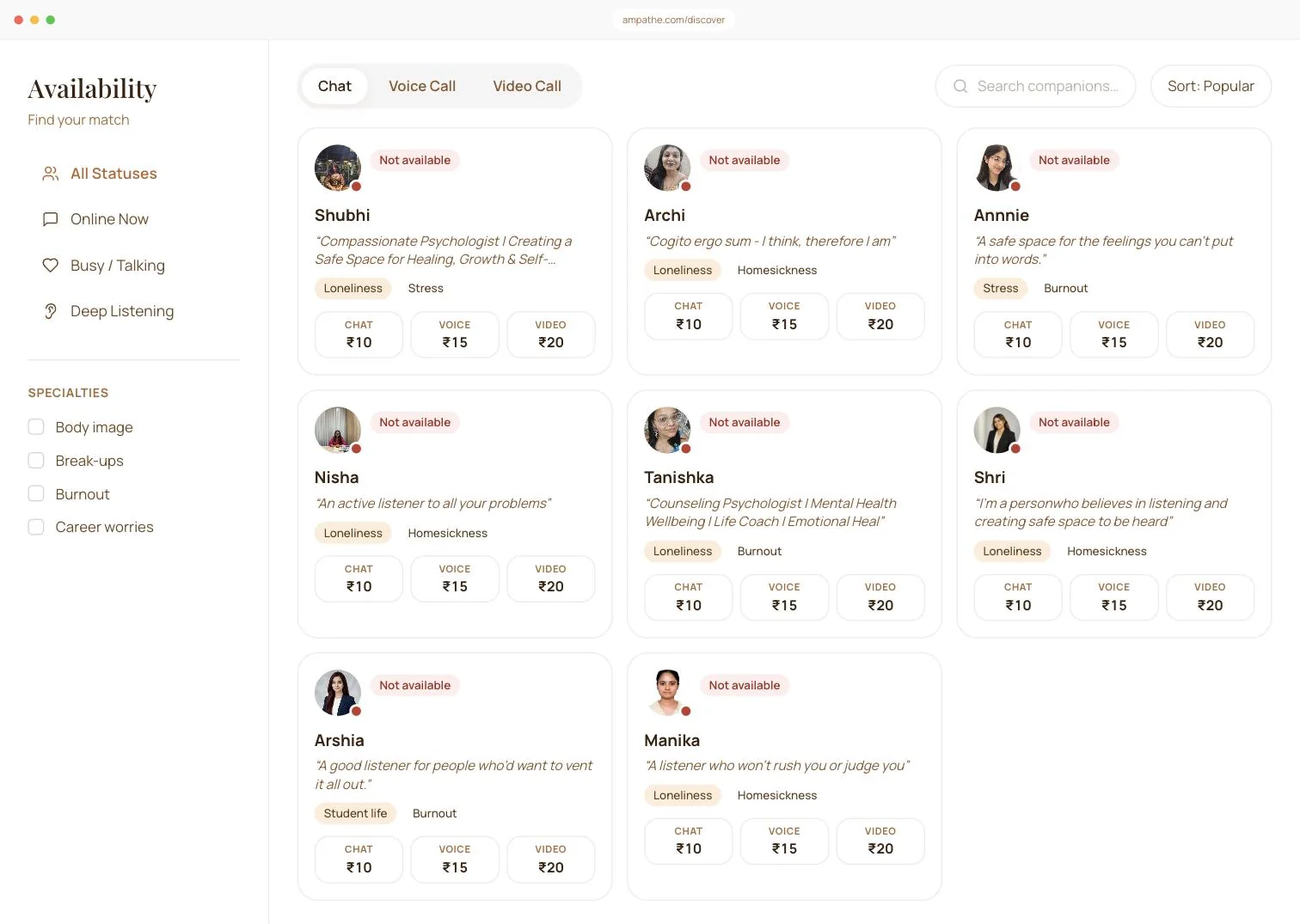Click the Student life tag on Arshia's card
Viewport: 1300px width, 924px height.
[355, 813]
